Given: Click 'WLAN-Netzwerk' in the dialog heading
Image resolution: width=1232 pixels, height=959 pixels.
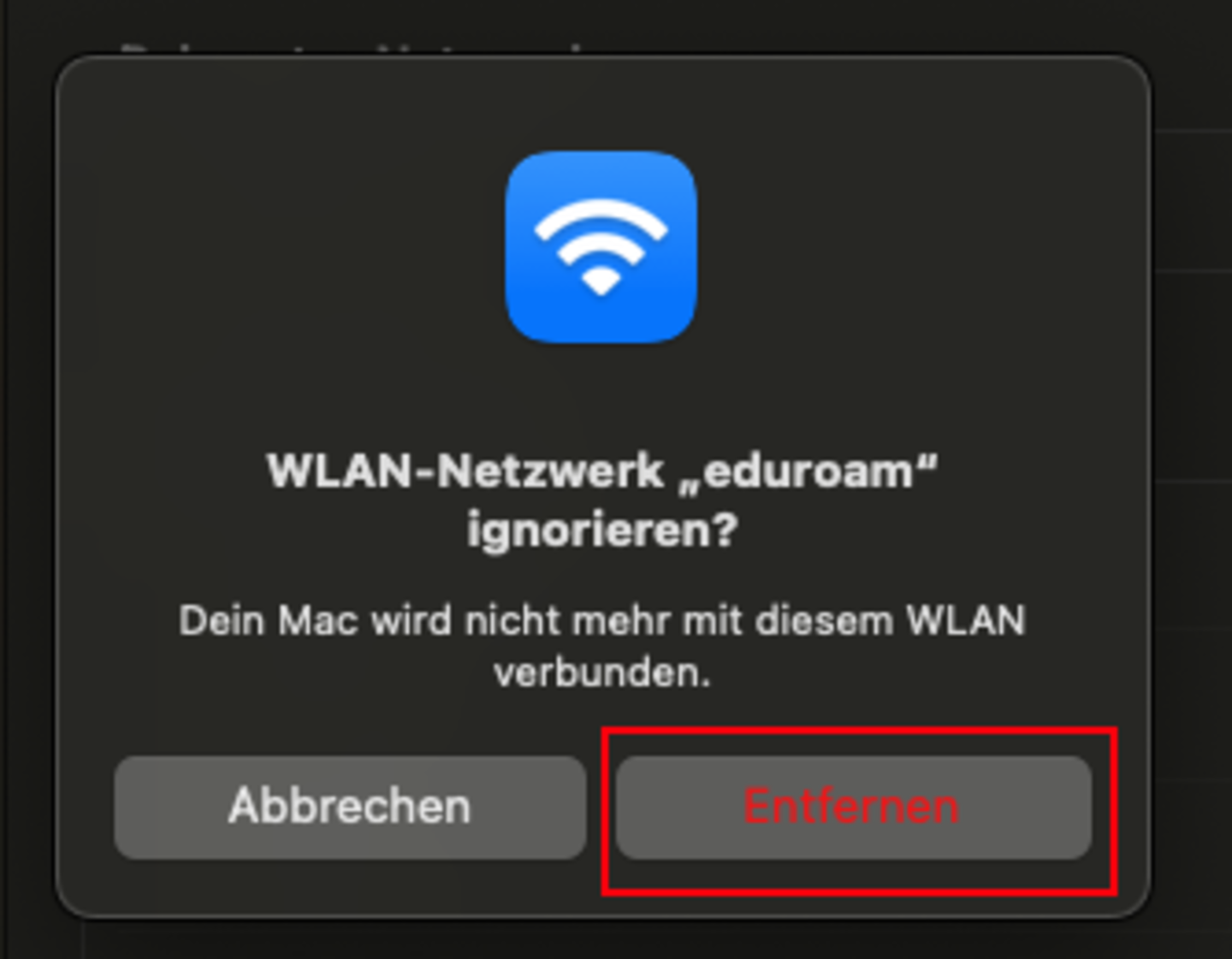Looking at the screenshot, I should tap(465, 471).
